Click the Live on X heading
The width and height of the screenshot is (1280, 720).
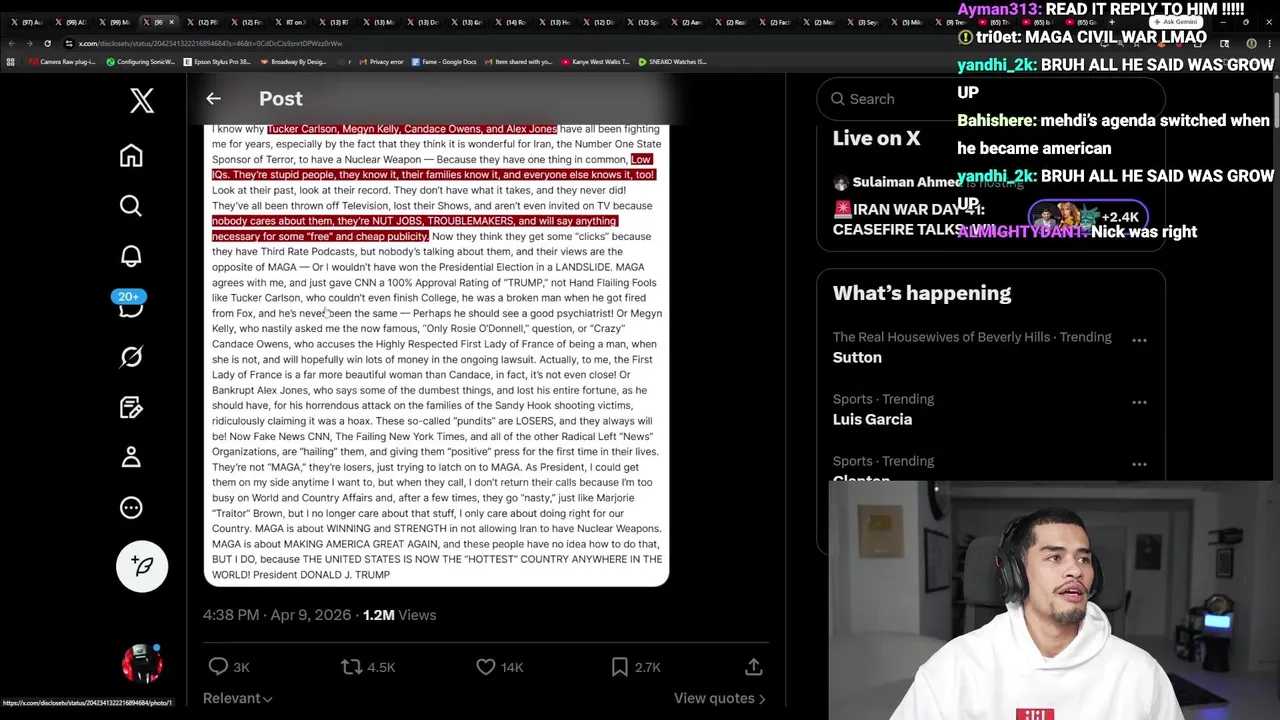tap(876, 139)
